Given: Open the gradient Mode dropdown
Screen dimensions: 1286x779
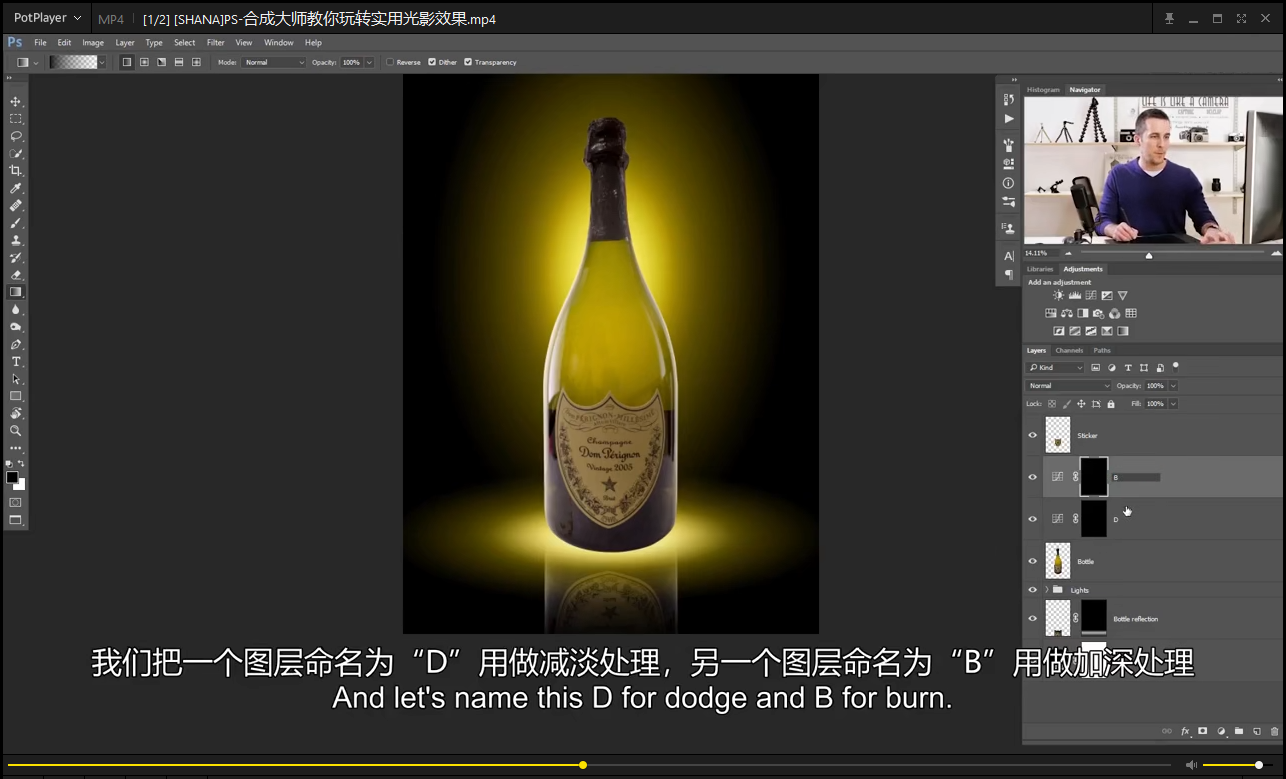Looking at the screenshot, I should 273,62.
